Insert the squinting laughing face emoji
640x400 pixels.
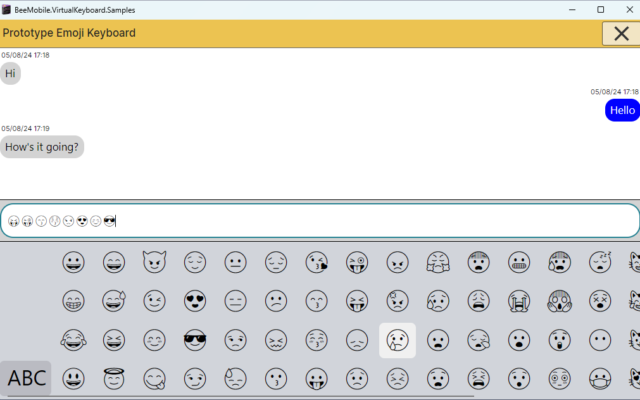point(114,340)
